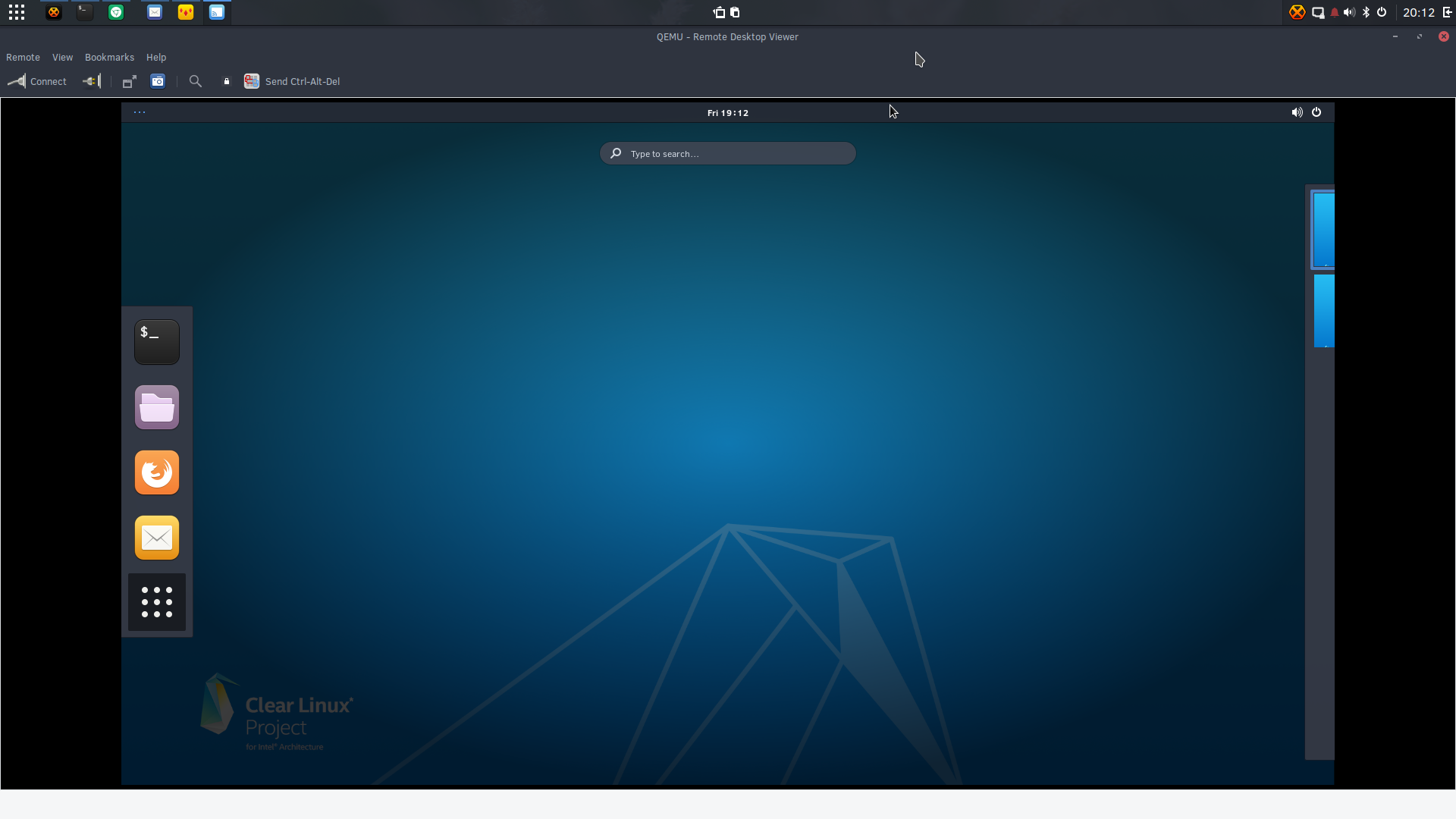Click the first workspace switcher icon in top panel
The image size is (1456, 819).
pos(719,12)
